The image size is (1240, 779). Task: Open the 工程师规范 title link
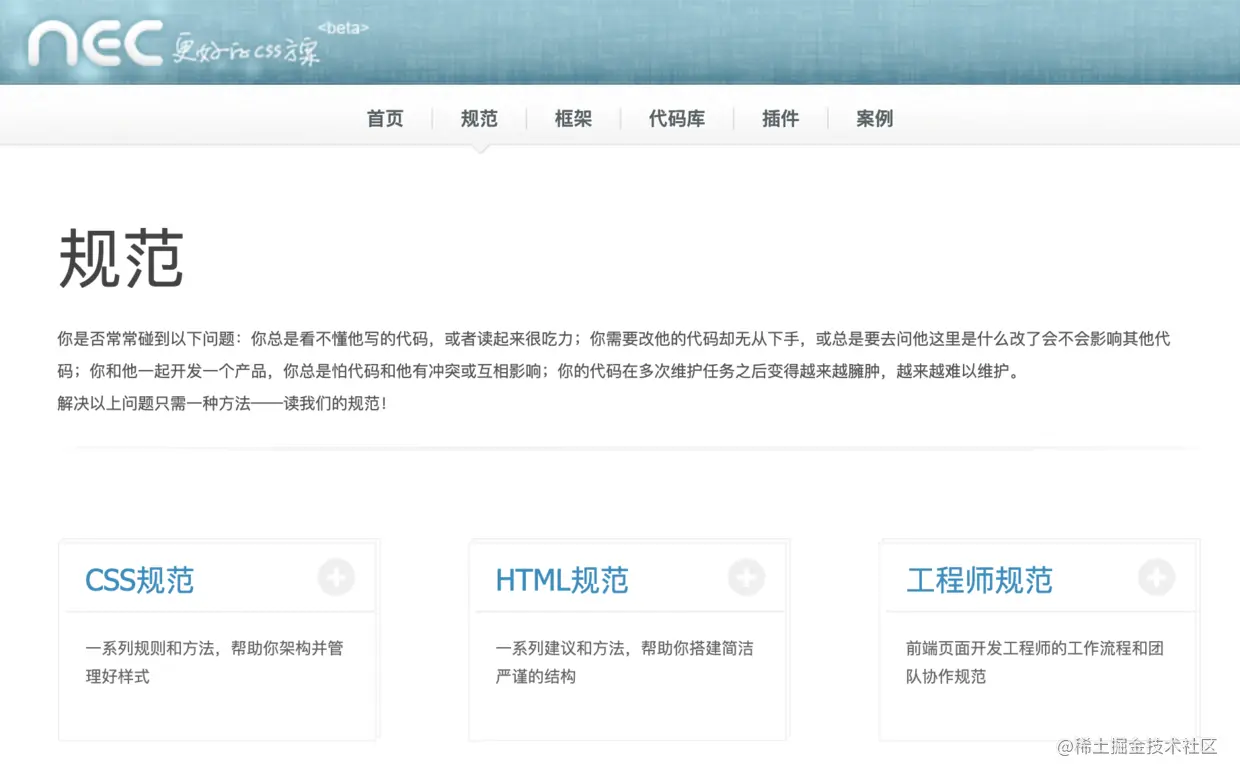(979, 580)
